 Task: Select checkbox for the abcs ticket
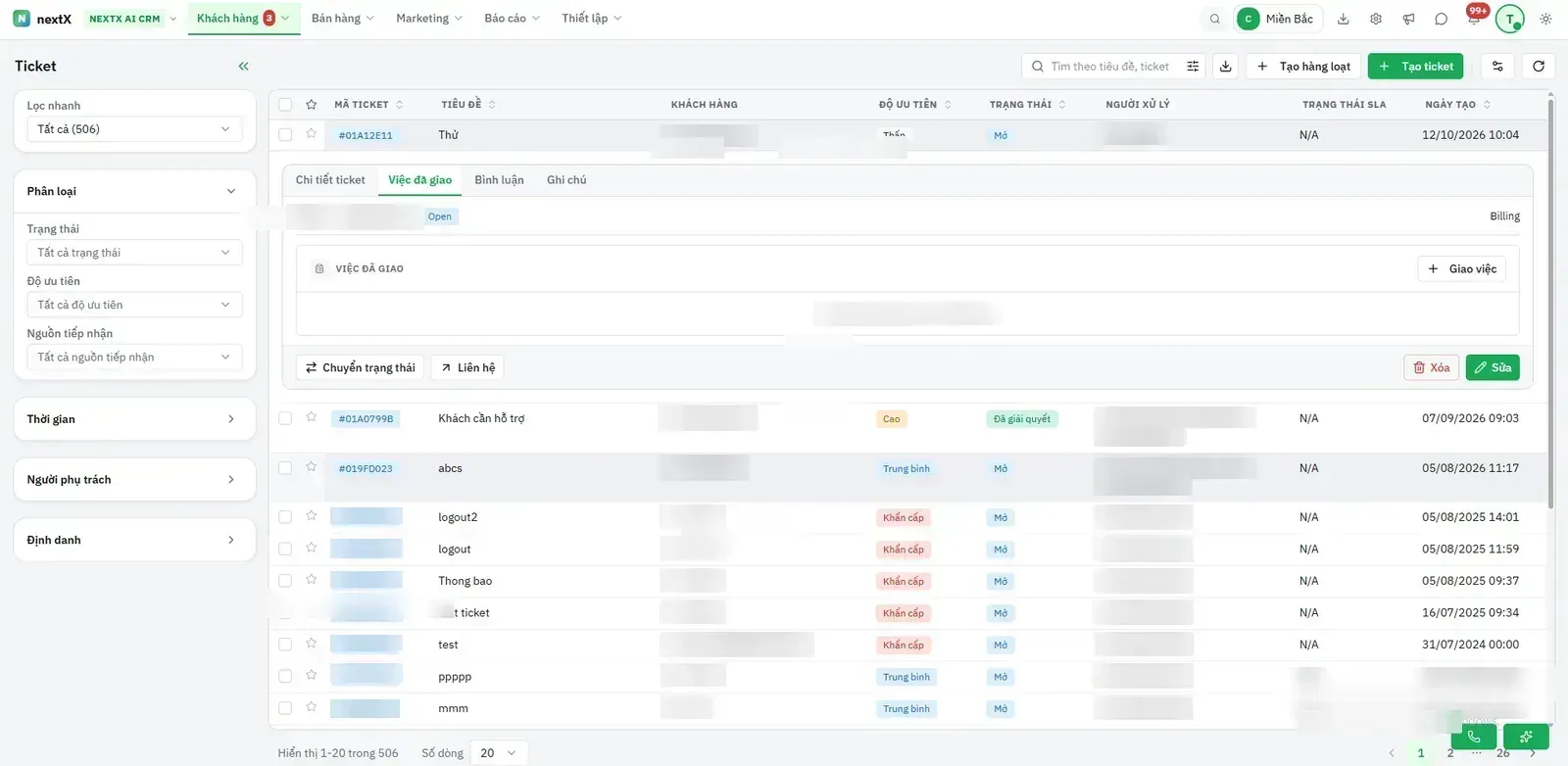tap(285, 468)
